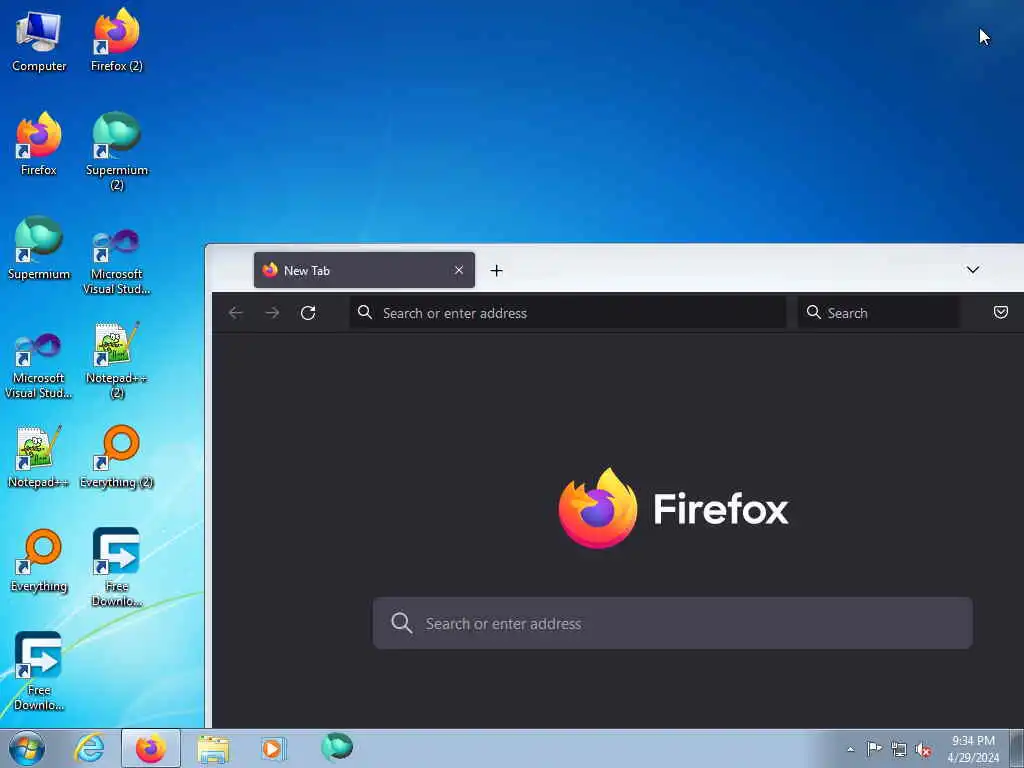Select the Everything desktop shortcut
1024x768 pixels.
tap(39, 561)
